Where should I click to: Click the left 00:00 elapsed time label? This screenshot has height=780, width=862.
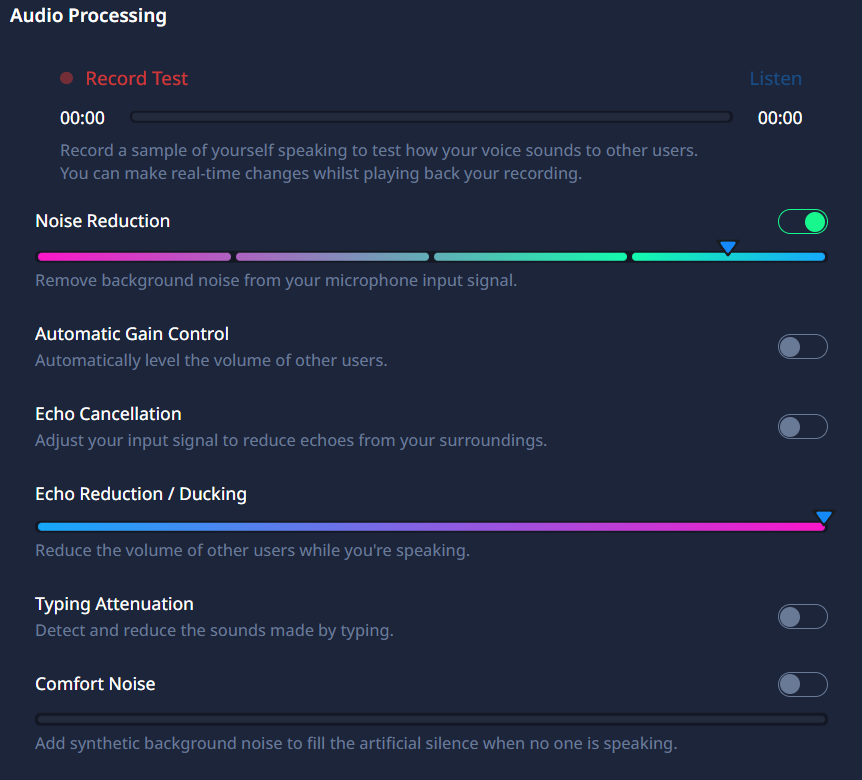click(82, 118)
